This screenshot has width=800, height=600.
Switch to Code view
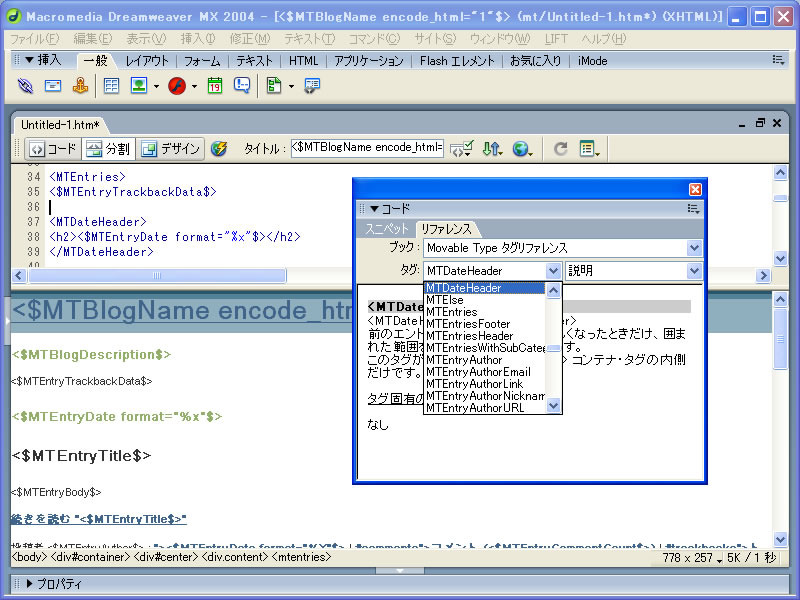tap(54, 148)
